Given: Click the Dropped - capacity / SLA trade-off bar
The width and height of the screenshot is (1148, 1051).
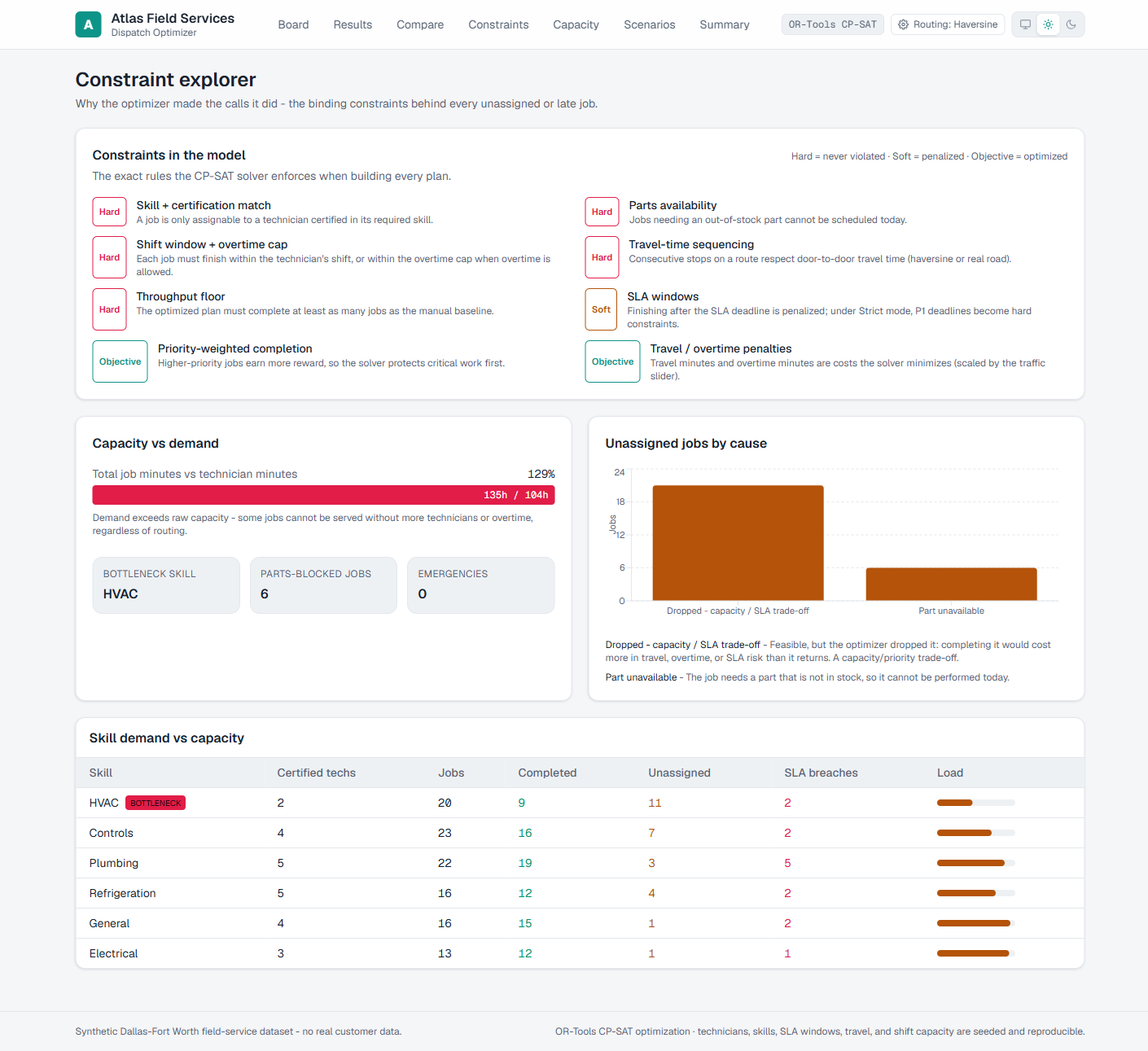Looking at the screenshot, I should coord(738,543).
